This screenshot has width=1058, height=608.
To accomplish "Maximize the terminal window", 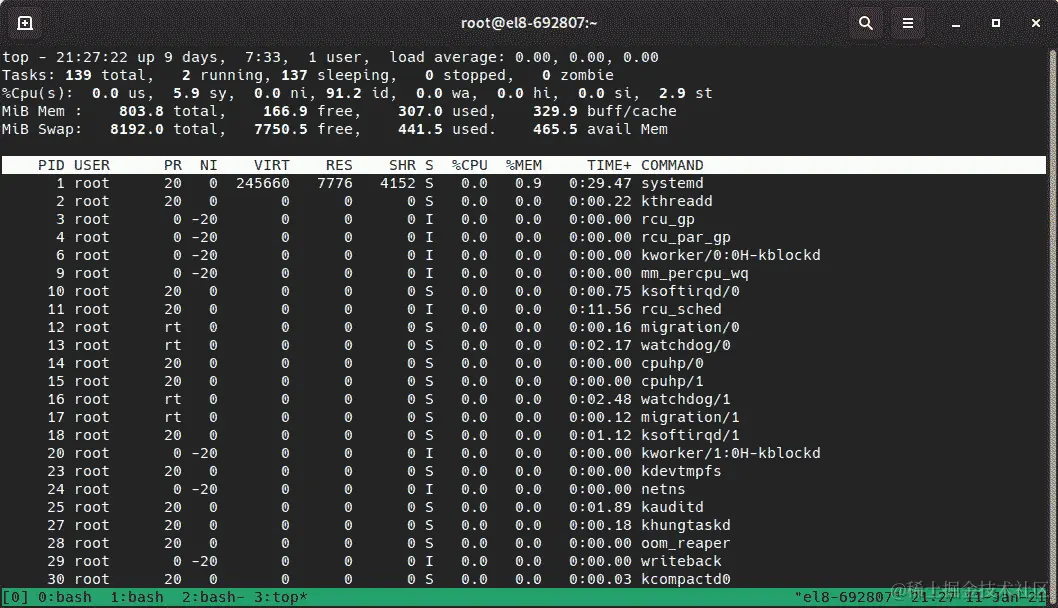I will 996,23.
